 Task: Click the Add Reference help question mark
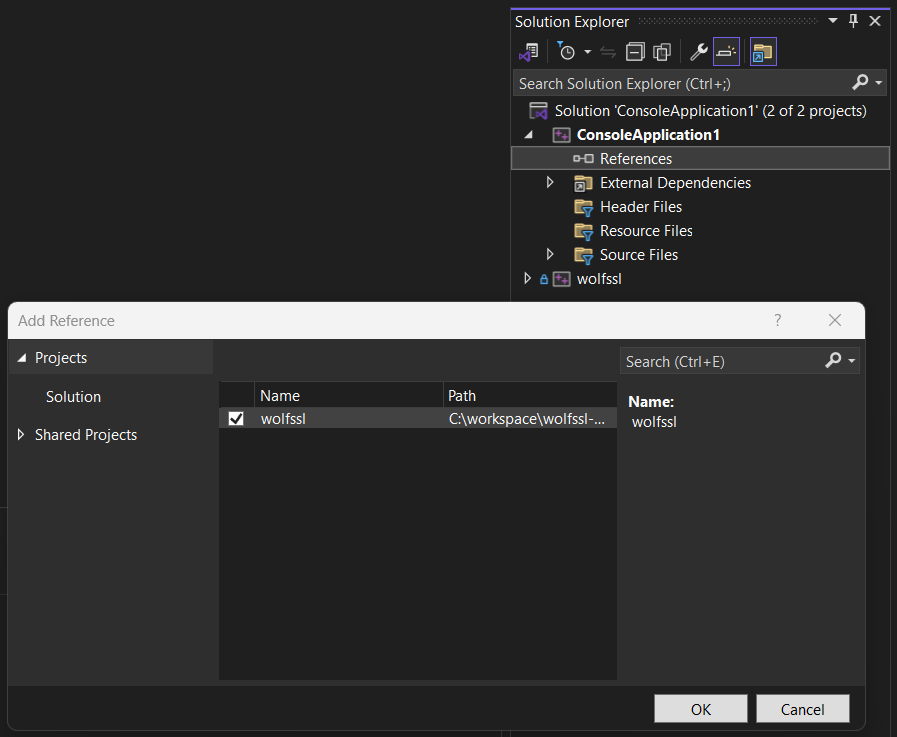click(x=777, y=320)
